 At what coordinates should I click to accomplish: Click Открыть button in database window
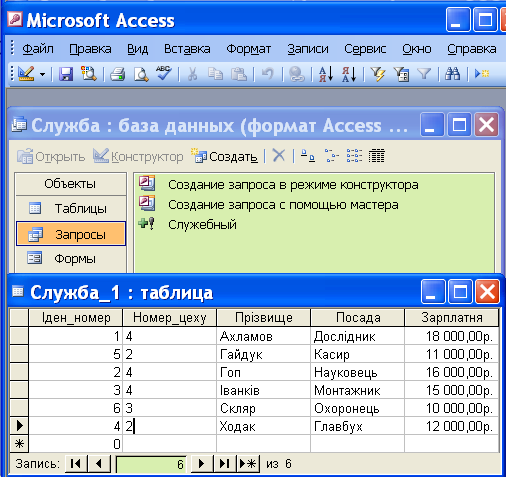point(51,156)
